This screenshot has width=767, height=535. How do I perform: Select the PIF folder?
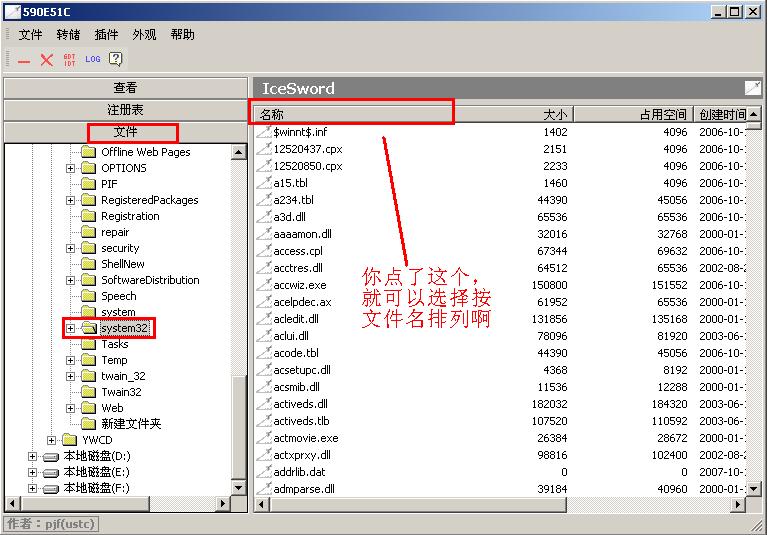pos(109,184)
